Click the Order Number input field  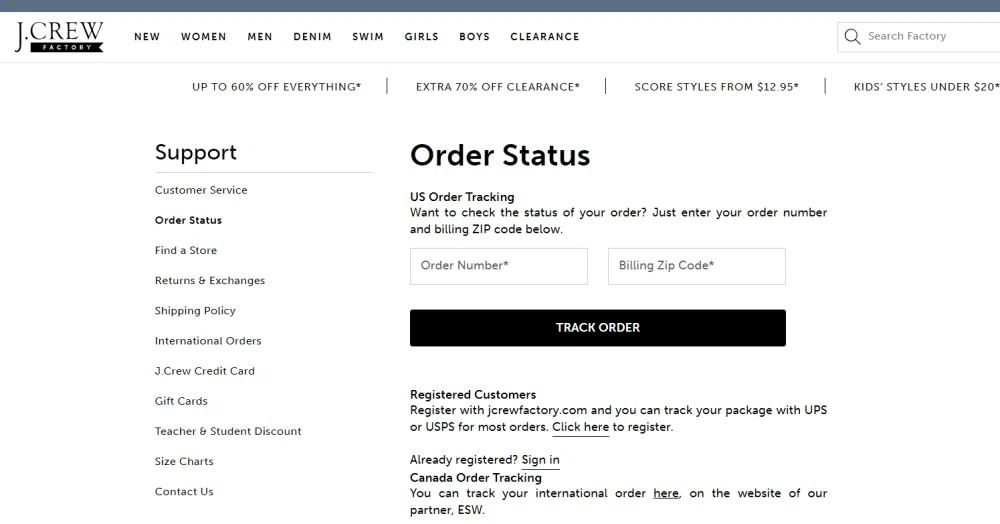click(x=499, y=266)
